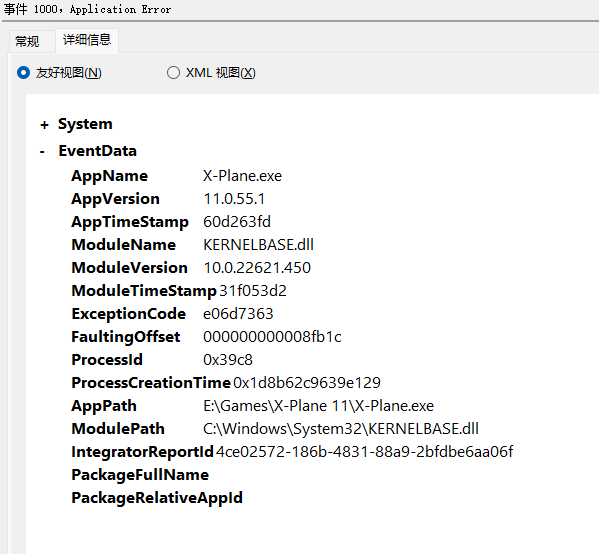Image resolution: width=599 pixels, height=554 pixels.
Task: Select 友好视图(N) radio button
Action: pos(59,73)
